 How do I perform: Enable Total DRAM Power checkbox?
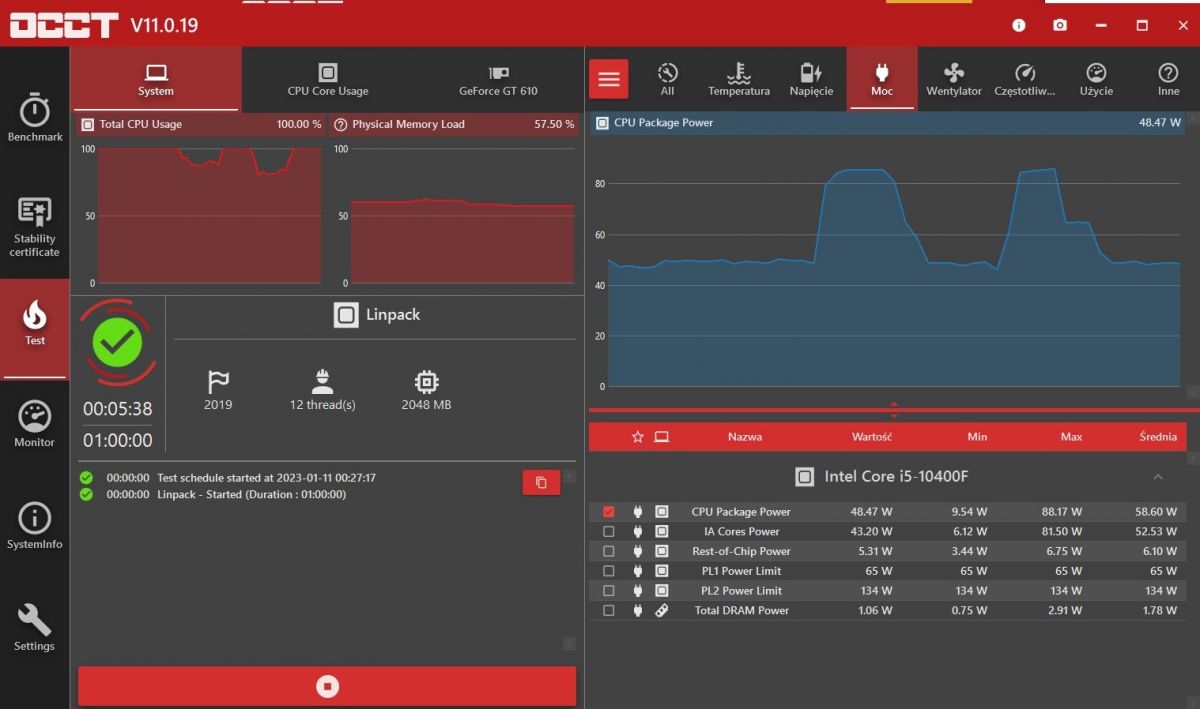(x=609, y=610)
